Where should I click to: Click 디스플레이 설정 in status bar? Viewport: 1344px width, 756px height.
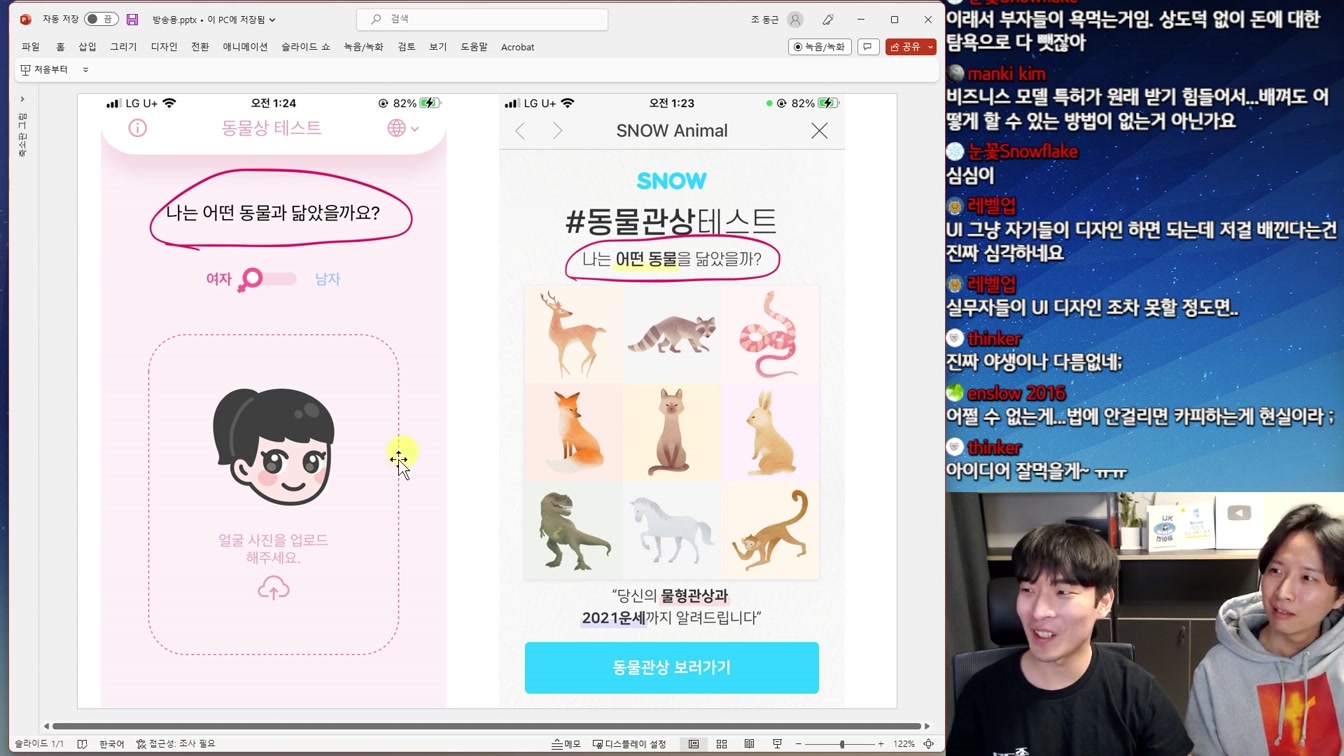[629, 744]
